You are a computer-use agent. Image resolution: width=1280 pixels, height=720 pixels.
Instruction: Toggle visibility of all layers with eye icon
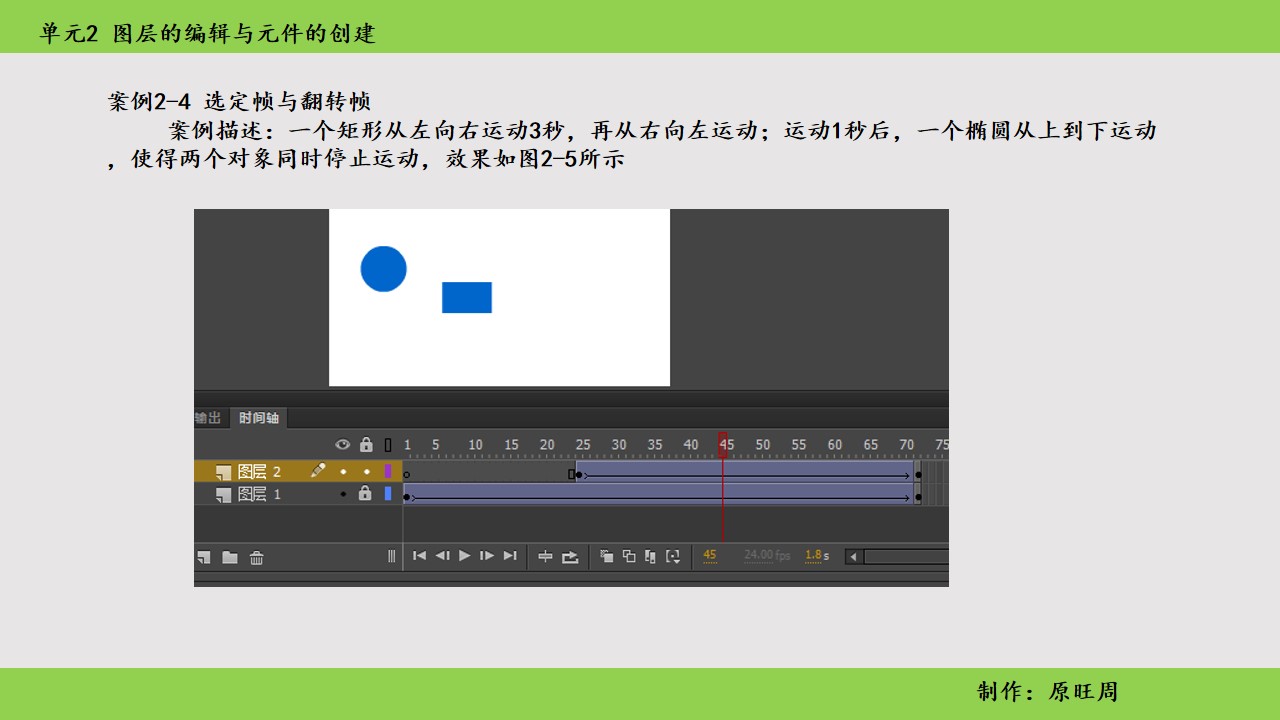point(343,445)
